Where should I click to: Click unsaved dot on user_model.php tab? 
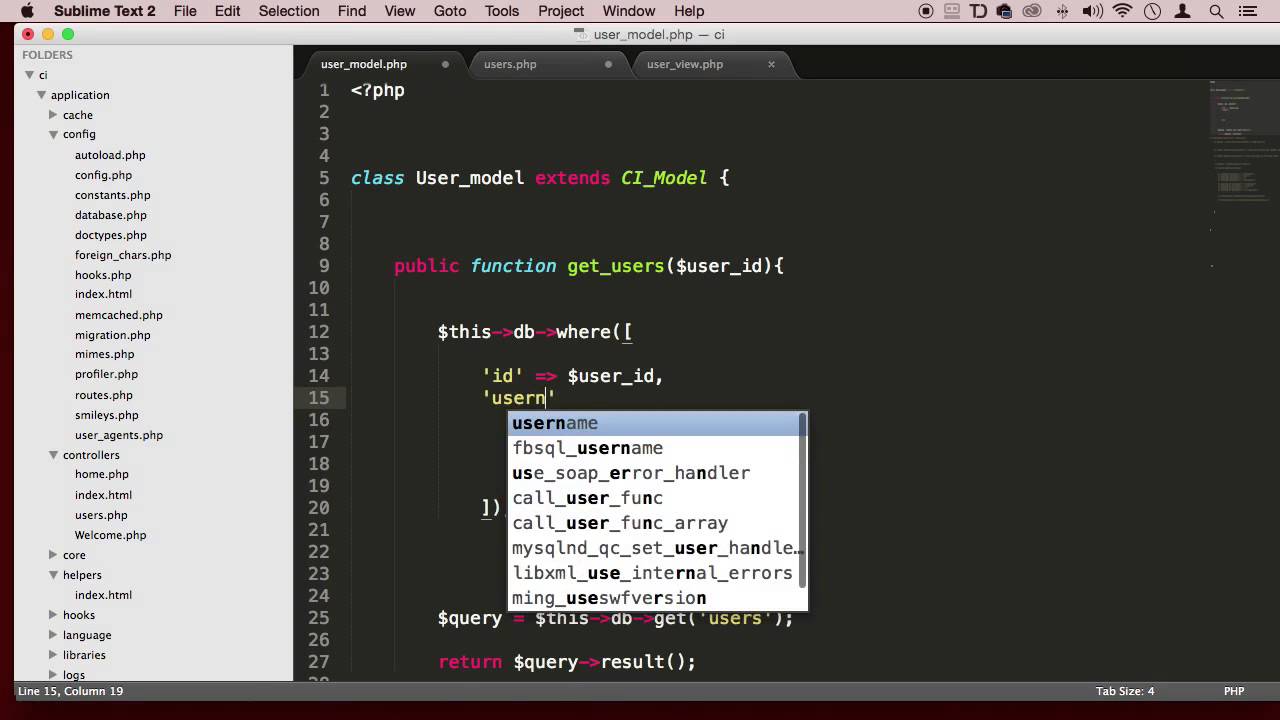coord(445,64)
